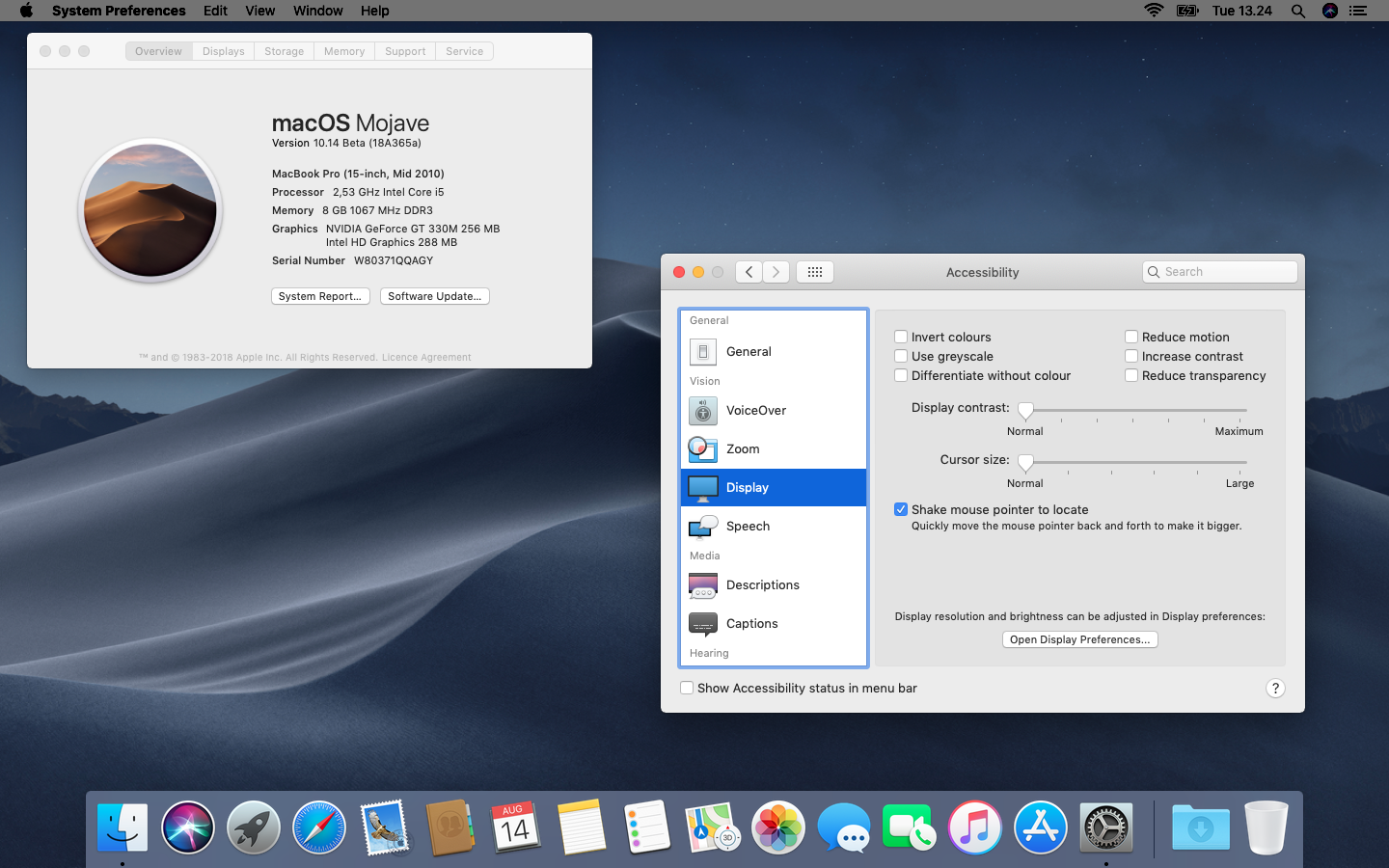This screenshot has height=868, width=1389.
Task: Switch to Memory tab in About window
Action: coord(344,51)
